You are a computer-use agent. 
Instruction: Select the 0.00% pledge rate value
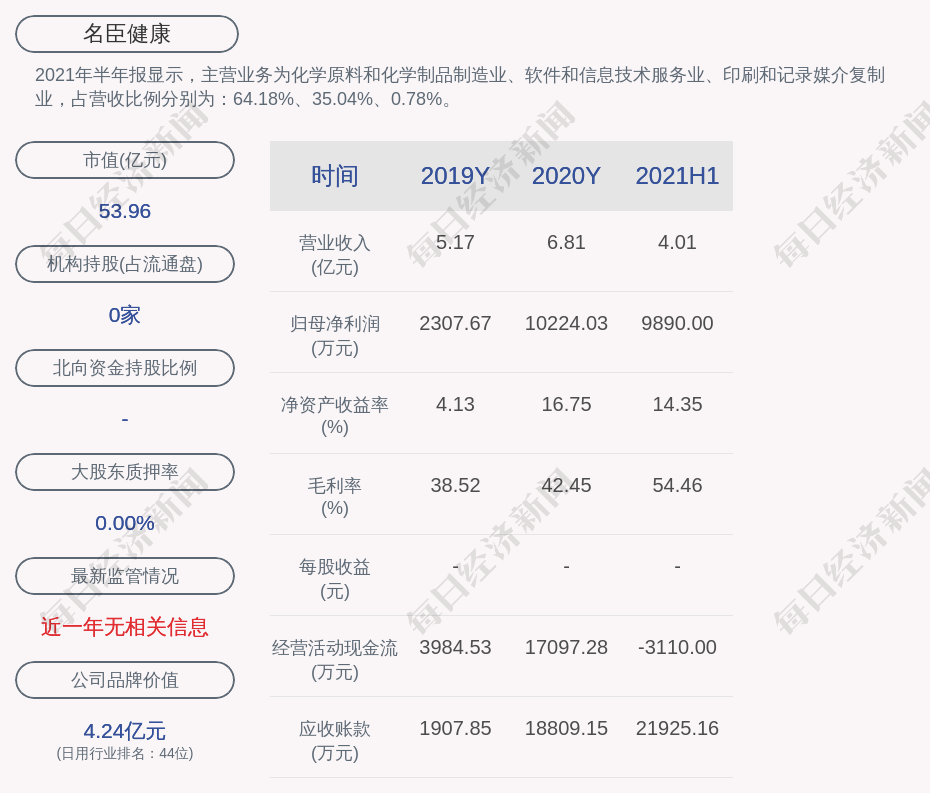[125, 523]
